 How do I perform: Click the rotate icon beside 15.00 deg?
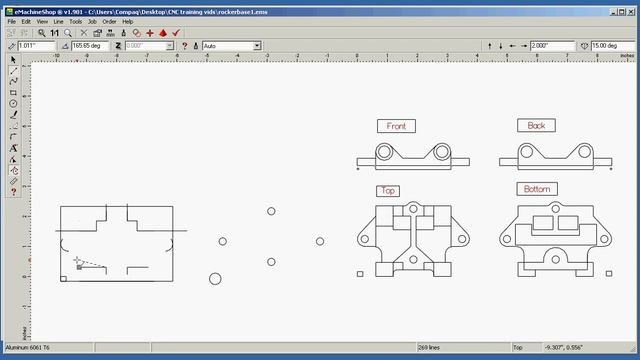click(x=584, y=46)
